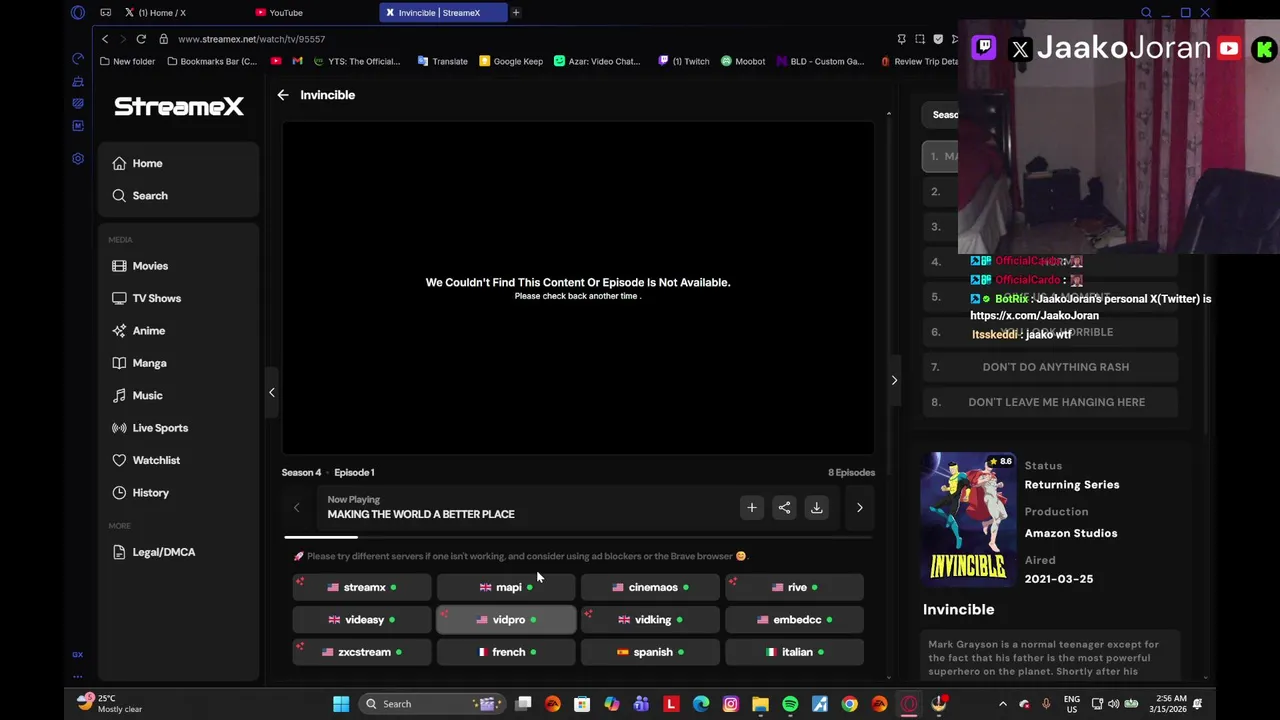Select the streamx server
The image size is (1280, 720).
pyautogui.click(x=362, y=588)
